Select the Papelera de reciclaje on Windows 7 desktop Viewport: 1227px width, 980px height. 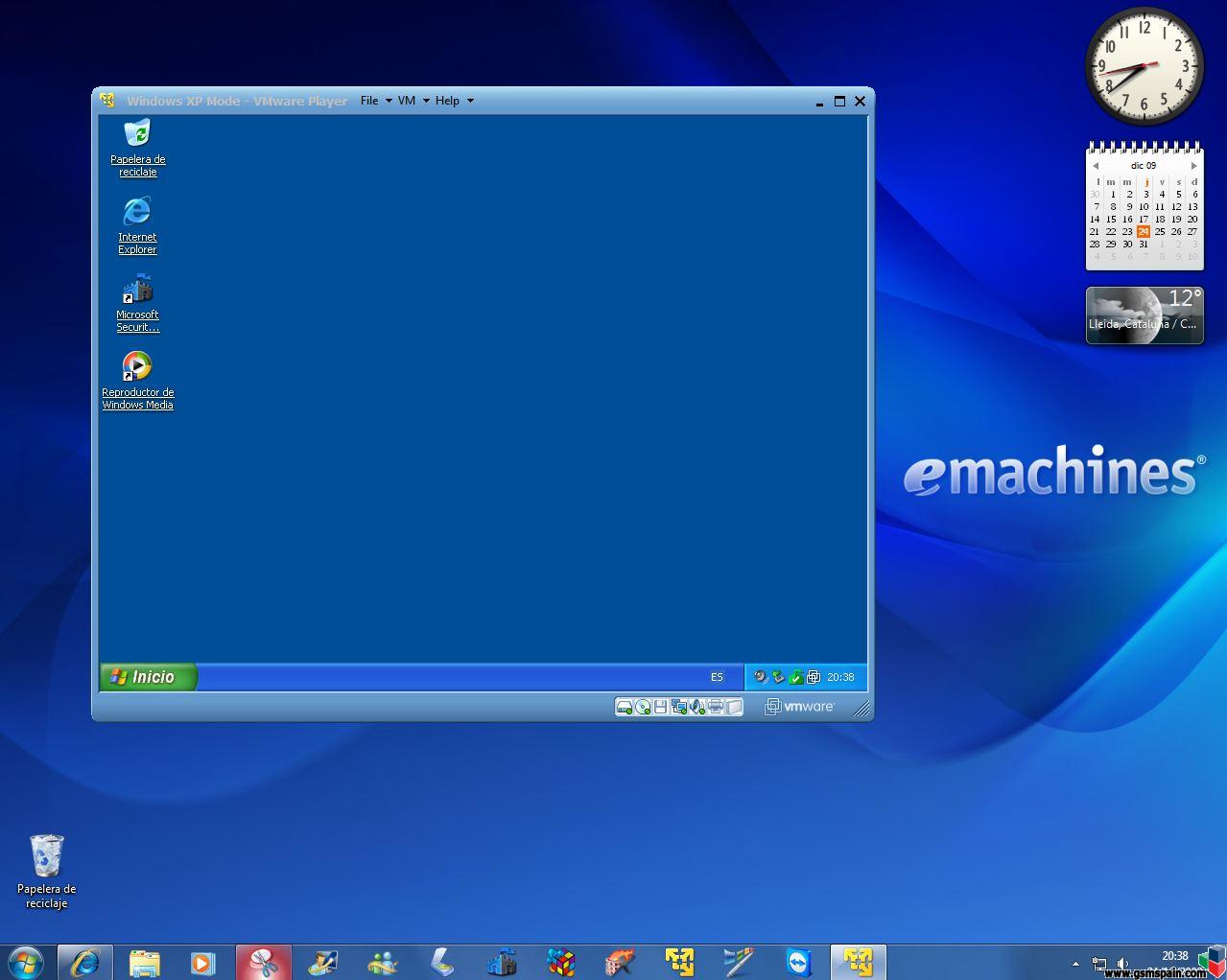pyautogui.click(x=46, y=871)
